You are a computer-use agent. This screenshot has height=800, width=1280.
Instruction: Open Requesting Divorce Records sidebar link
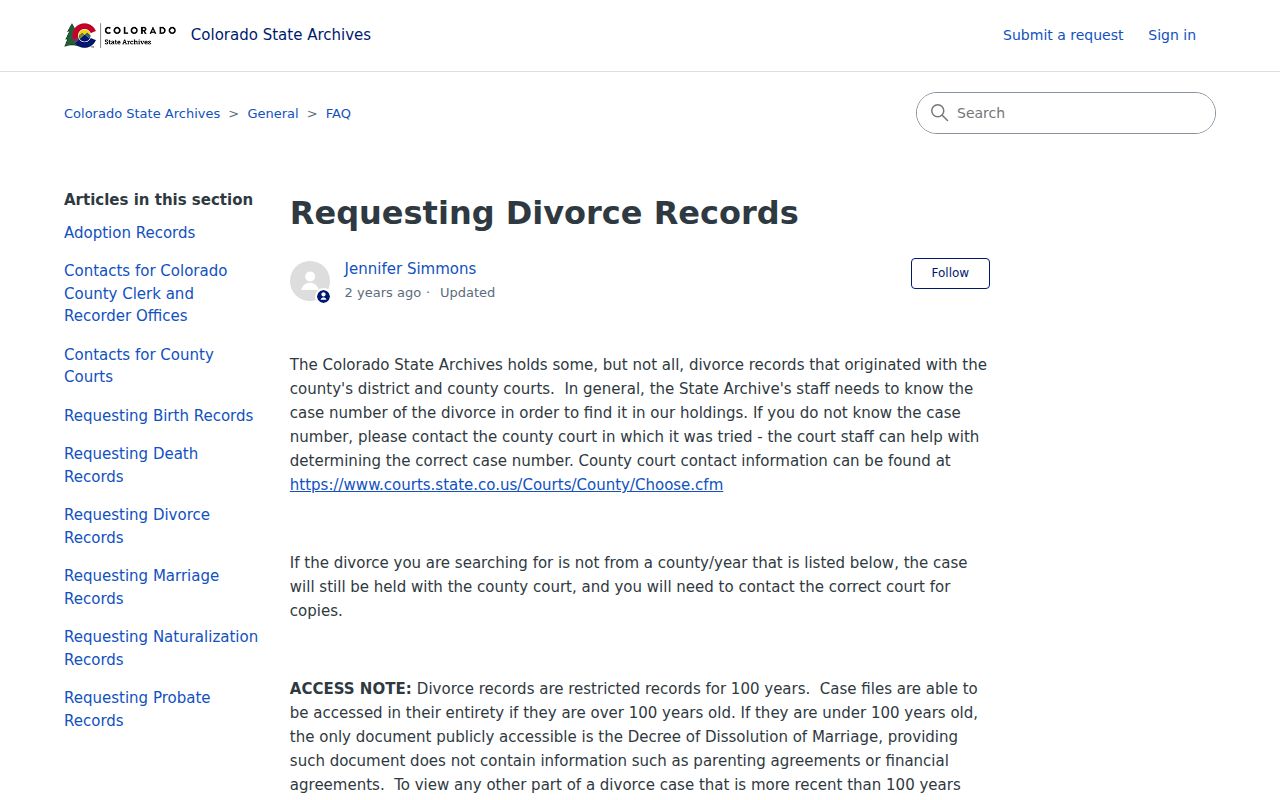pyautogui.click(x=137, y=526)
